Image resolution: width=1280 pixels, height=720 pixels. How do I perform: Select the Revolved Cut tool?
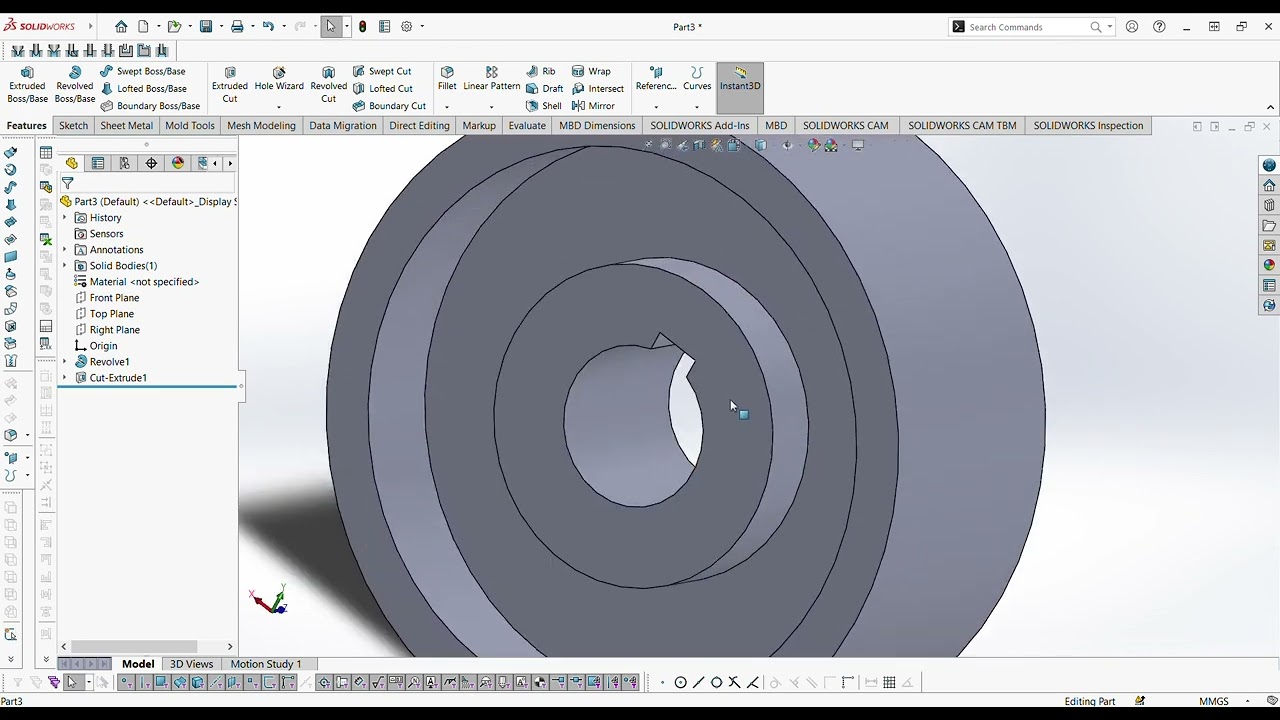coord(328,86)
